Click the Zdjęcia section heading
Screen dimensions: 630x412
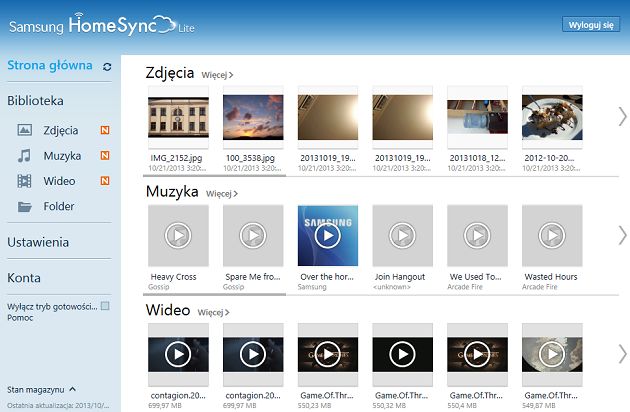pyautogui.click(x=170, y=73)
